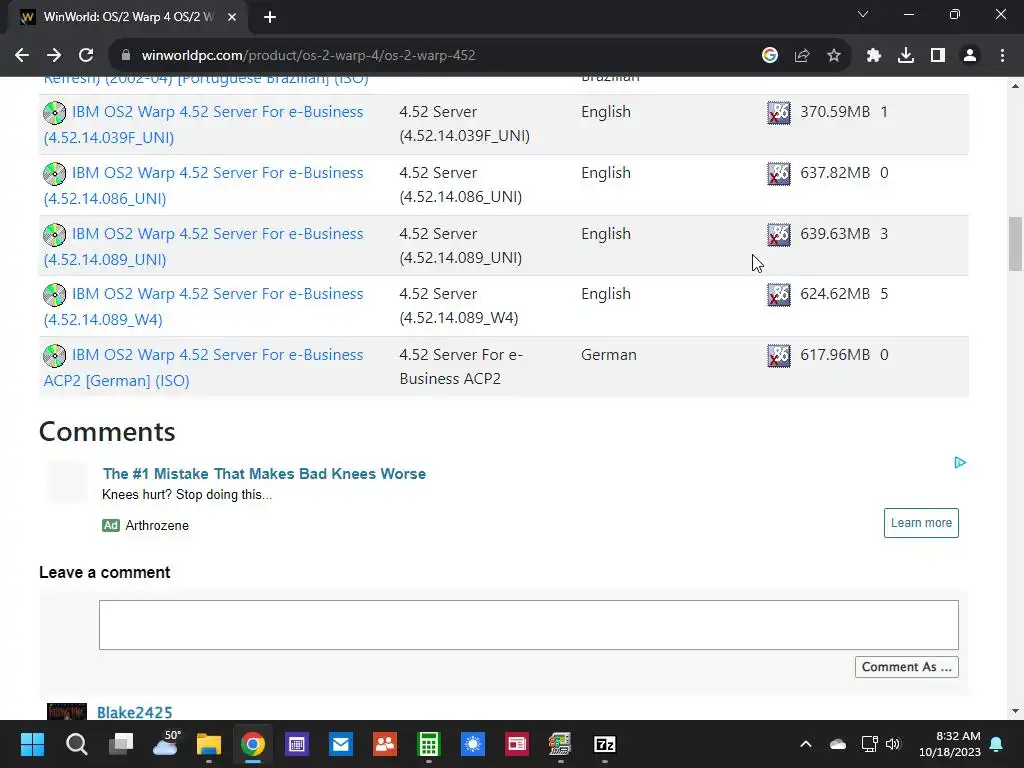This screenshot has width=1024, height=768.
Task: Open the Bad Knees ad headline
Action: point(264,473)
